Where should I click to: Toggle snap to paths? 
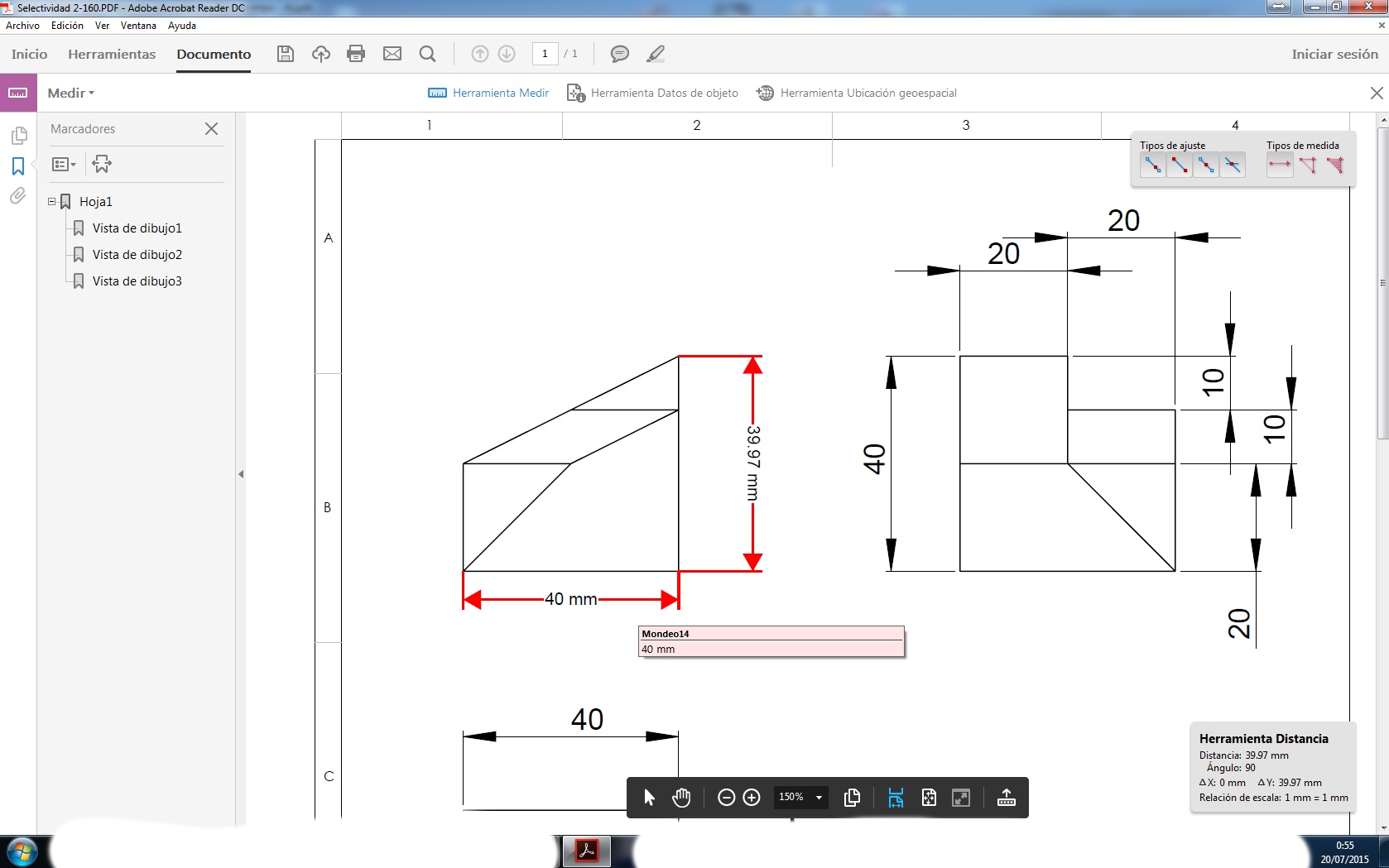tap(1152, 165)
